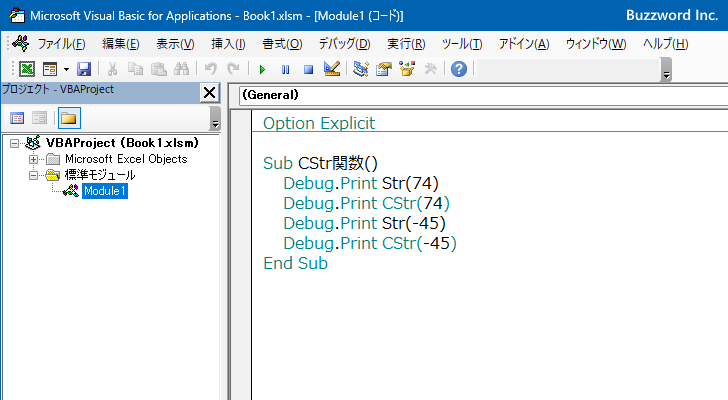Save the workbook with the floppy icon

coord(84,69)
